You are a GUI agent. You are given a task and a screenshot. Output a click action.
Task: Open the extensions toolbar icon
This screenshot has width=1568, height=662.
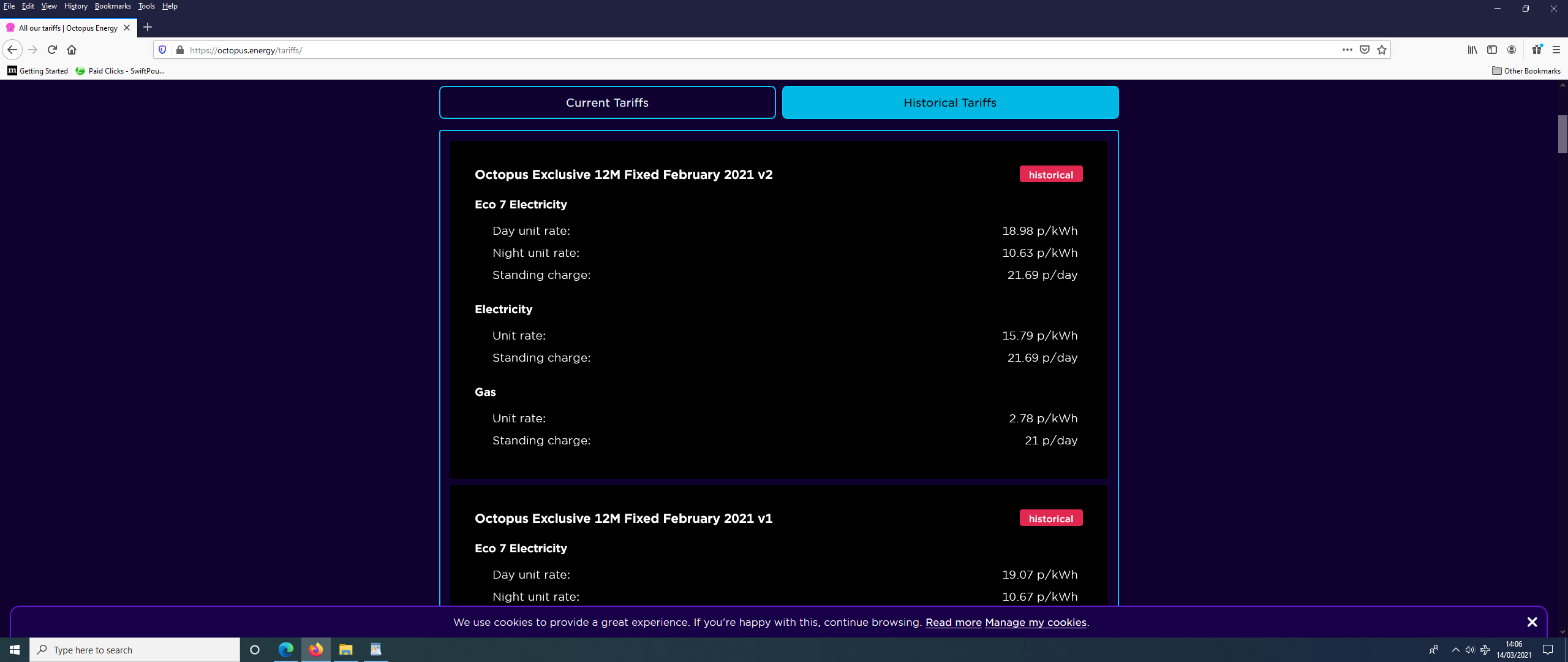(x=1537, y=50)
